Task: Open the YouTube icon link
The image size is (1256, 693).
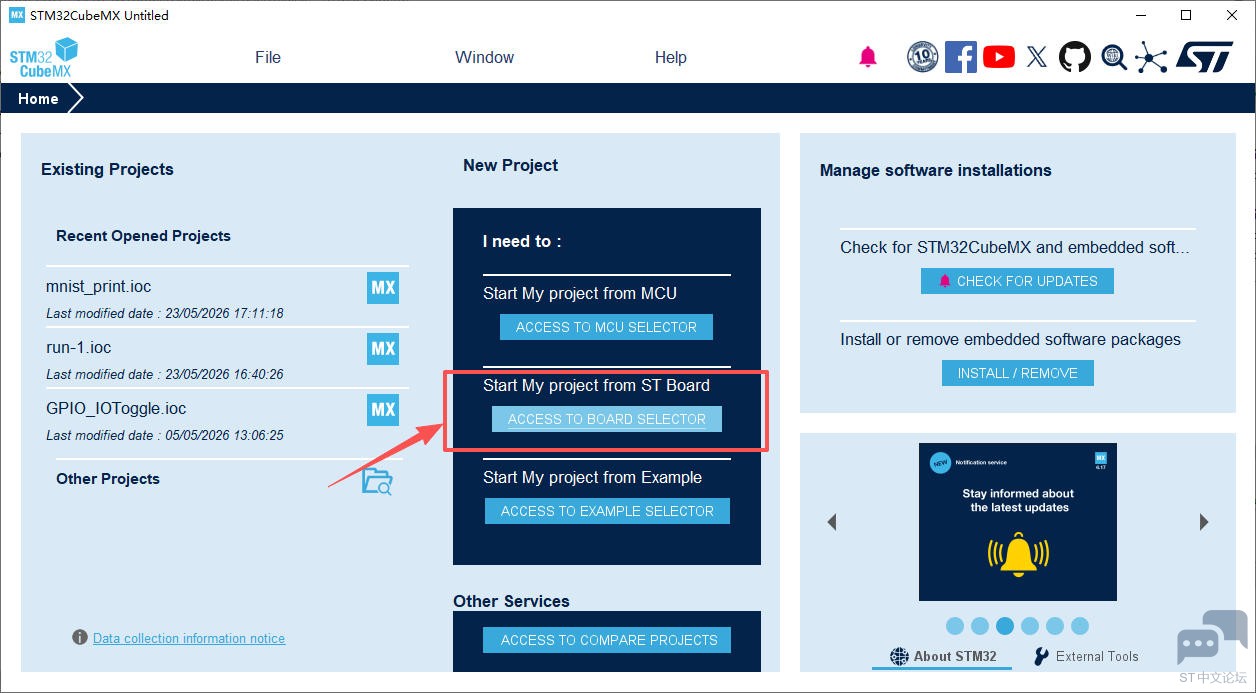Action: (998, 57)
